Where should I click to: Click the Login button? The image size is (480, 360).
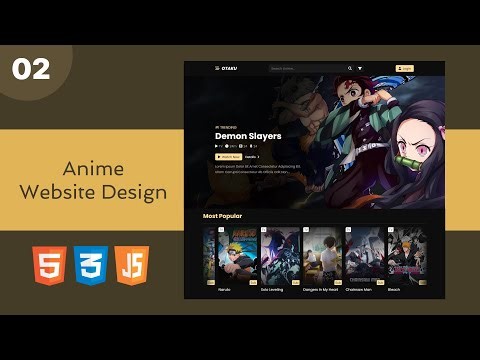(405, 68)
